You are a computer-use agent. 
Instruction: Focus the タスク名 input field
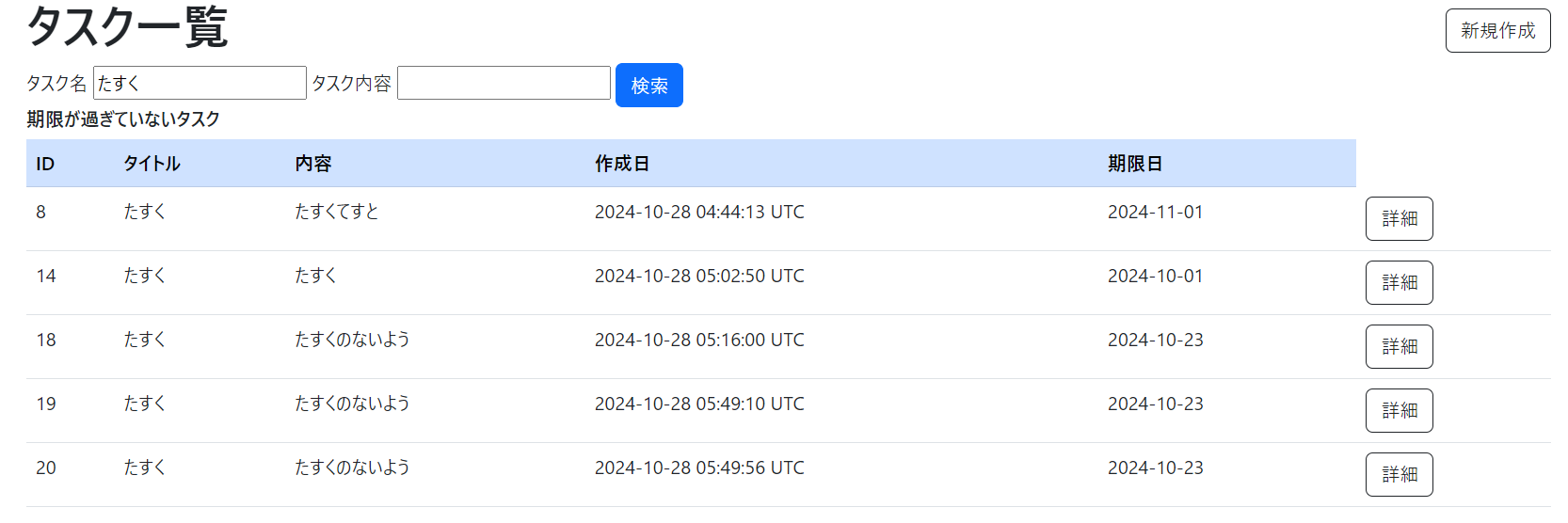tap(200, 83)
